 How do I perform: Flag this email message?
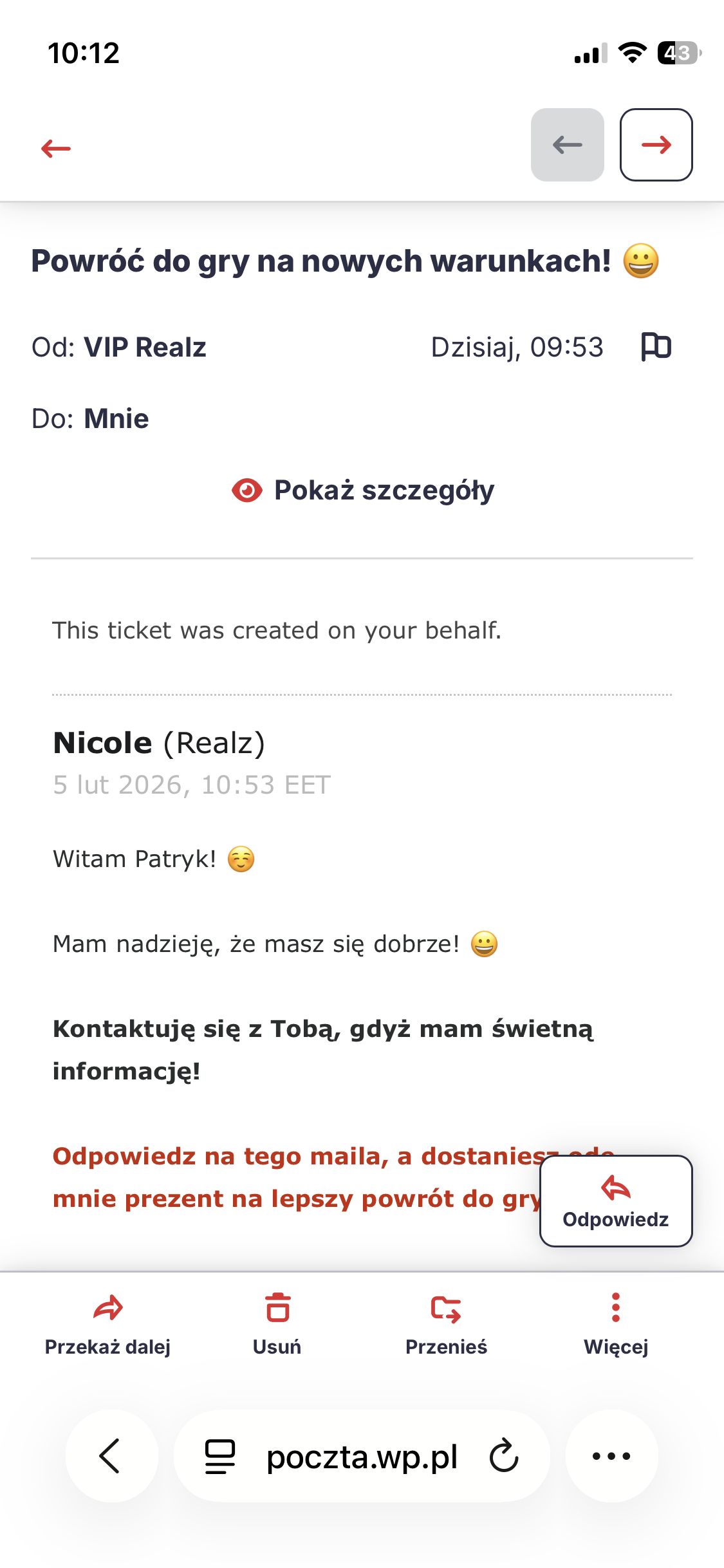656,347
